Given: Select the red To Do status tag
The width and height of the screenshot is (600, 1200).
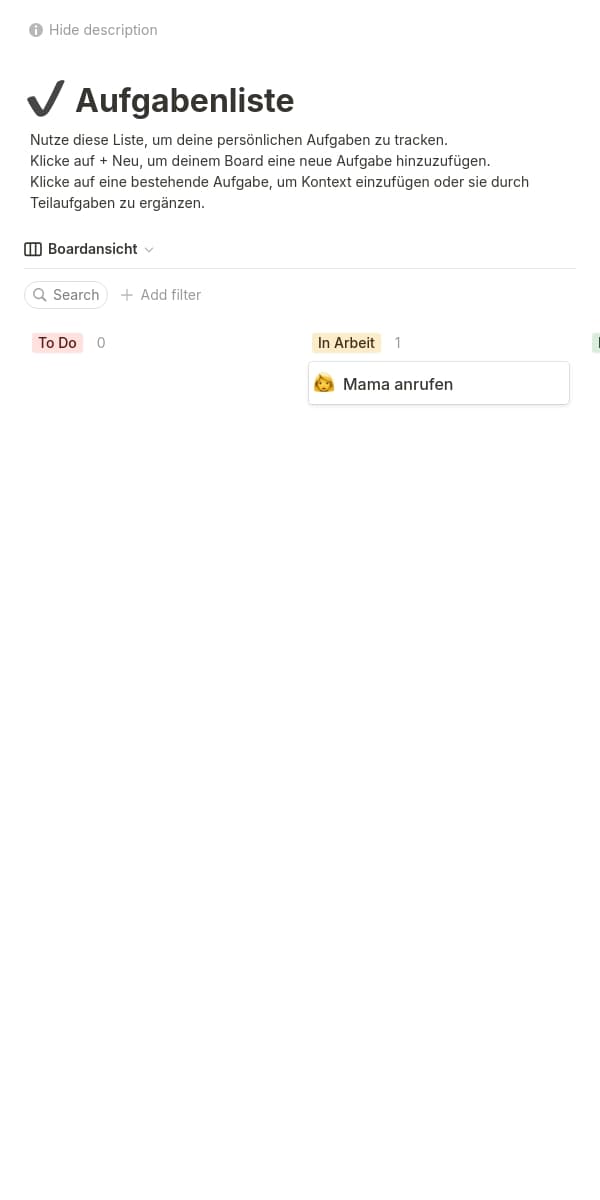Looking at the screenshot, I should [x=57, y=343].
